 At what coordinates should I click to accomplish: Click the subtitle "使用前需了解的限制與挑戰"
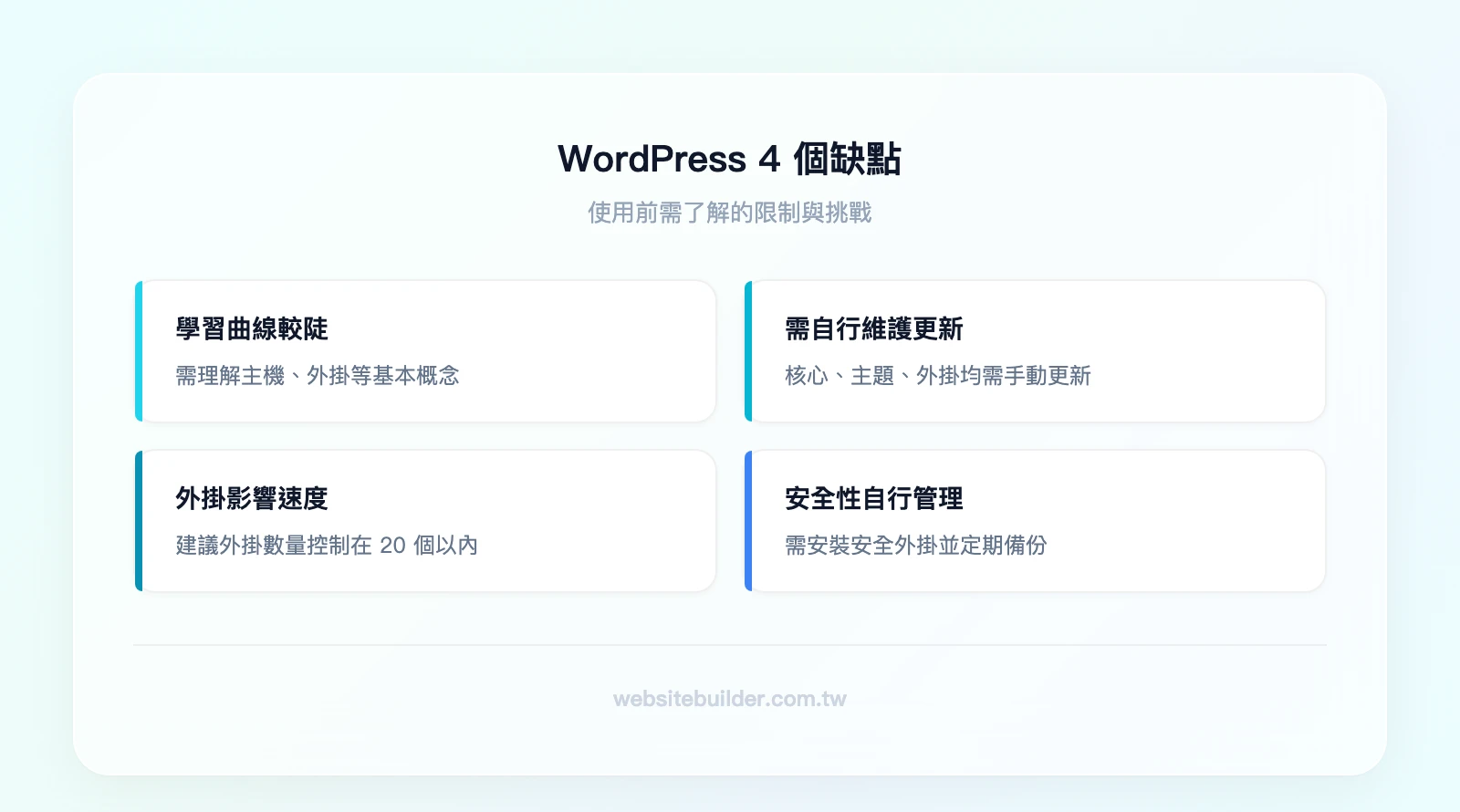coord(729,213)
